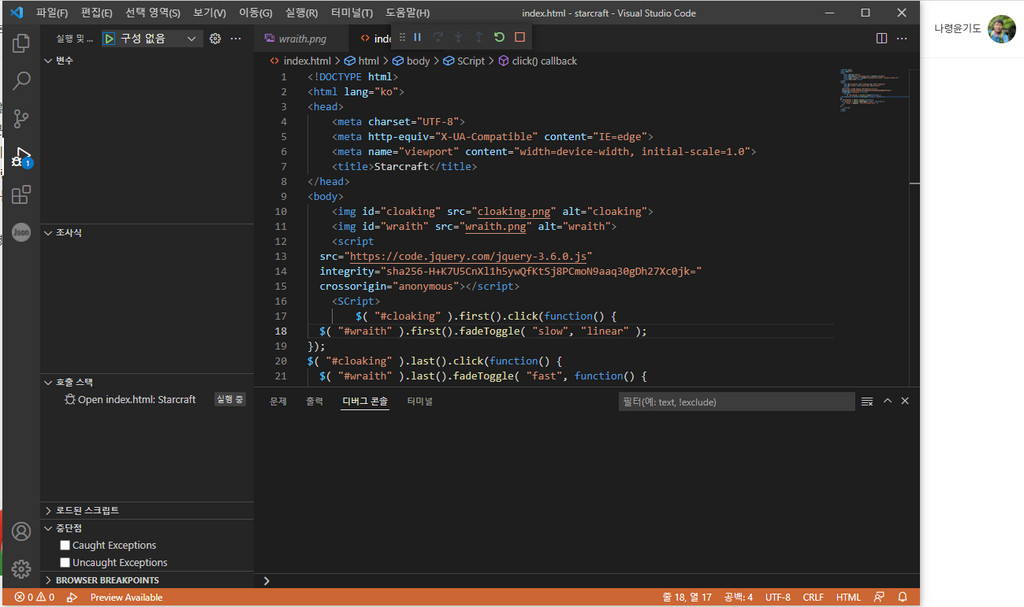Image resolution: width=1024 pixels, height=607 pixels.
Task: Select Open index.html: Starcraft call stack session
Action: pos(147,400)
